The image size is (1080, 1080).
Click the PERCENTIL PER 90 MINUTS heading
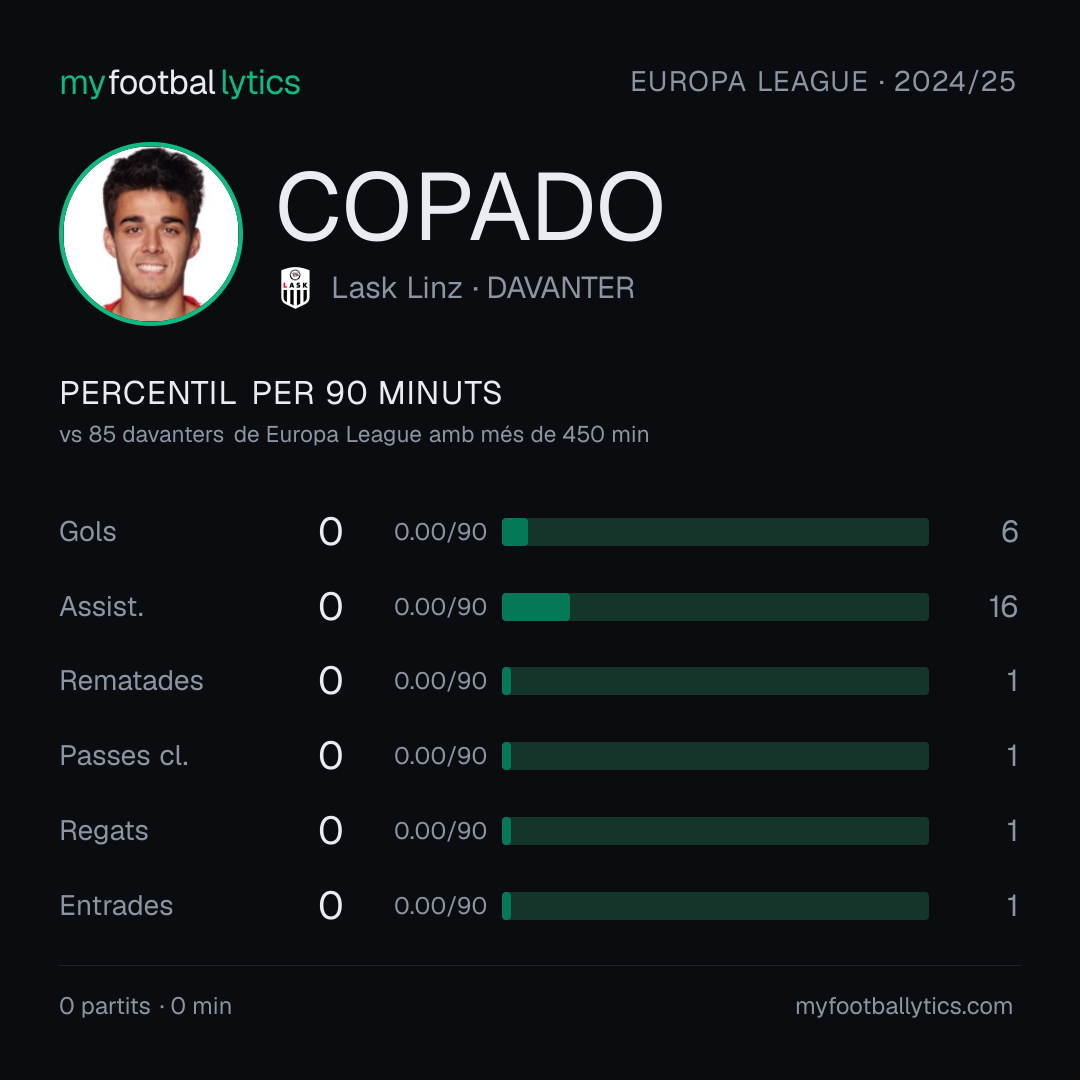281,393
